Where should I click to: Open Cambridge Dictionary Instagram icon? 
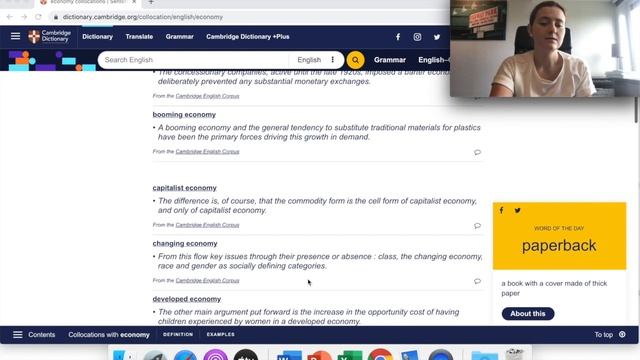point(417,37)
